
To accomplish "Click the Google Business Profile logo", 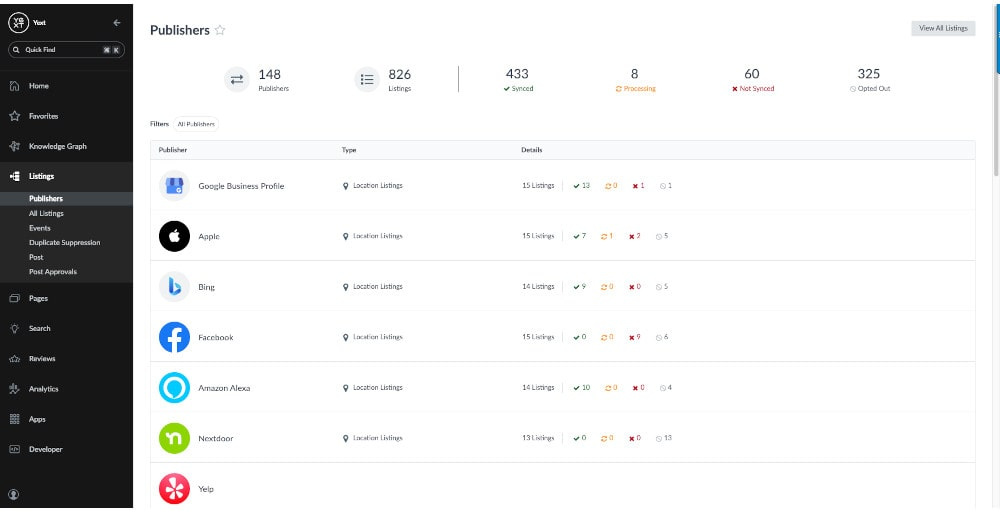I will tap(174, 186).
